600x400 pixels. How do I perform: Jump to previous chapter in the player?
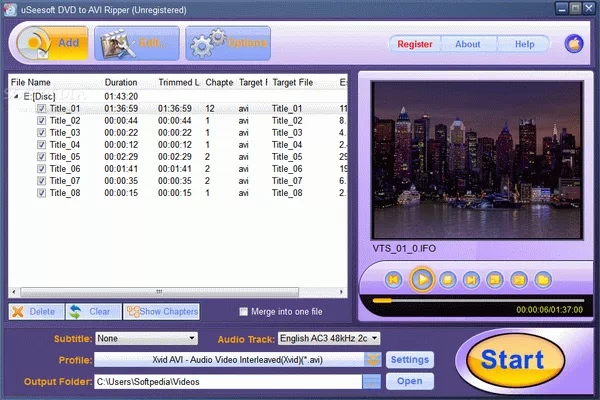[394, 279]
